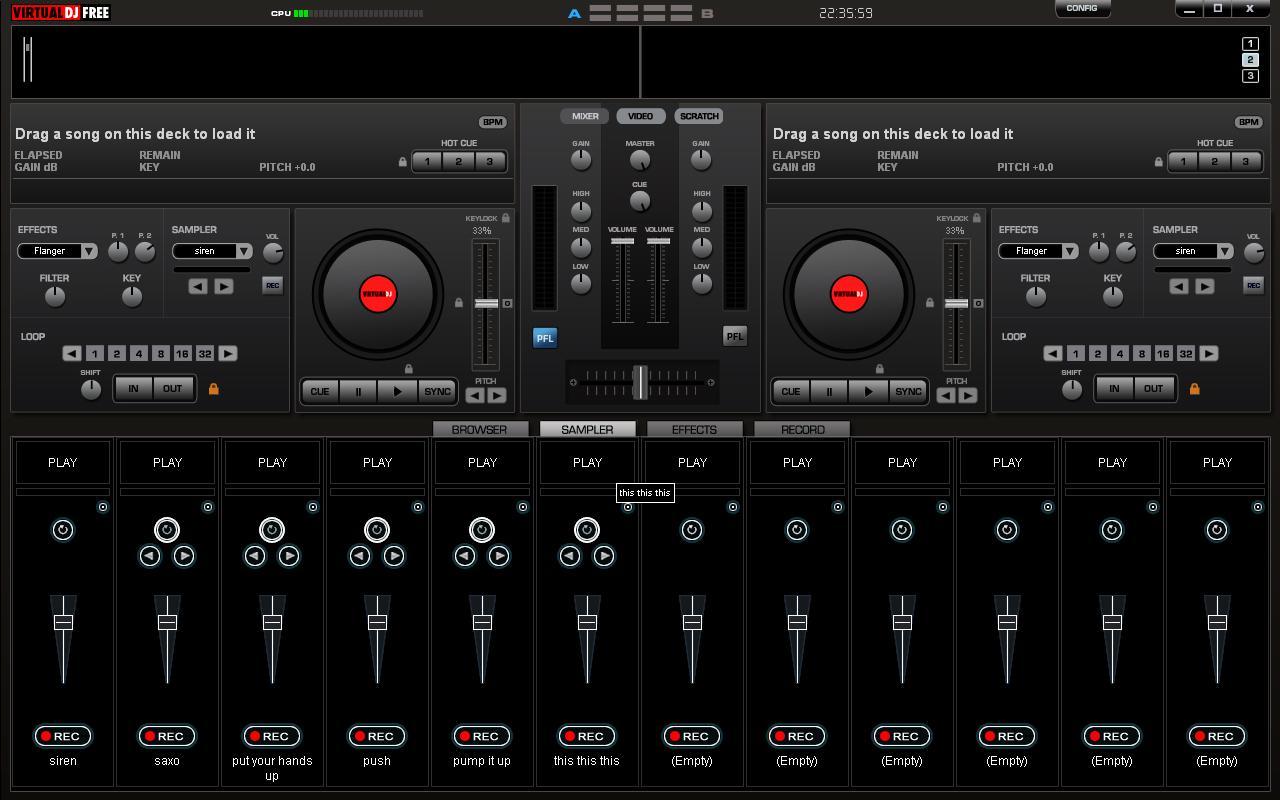
Task: Enable PFL on the left mixer channel
Action: [x=544, y=337]
